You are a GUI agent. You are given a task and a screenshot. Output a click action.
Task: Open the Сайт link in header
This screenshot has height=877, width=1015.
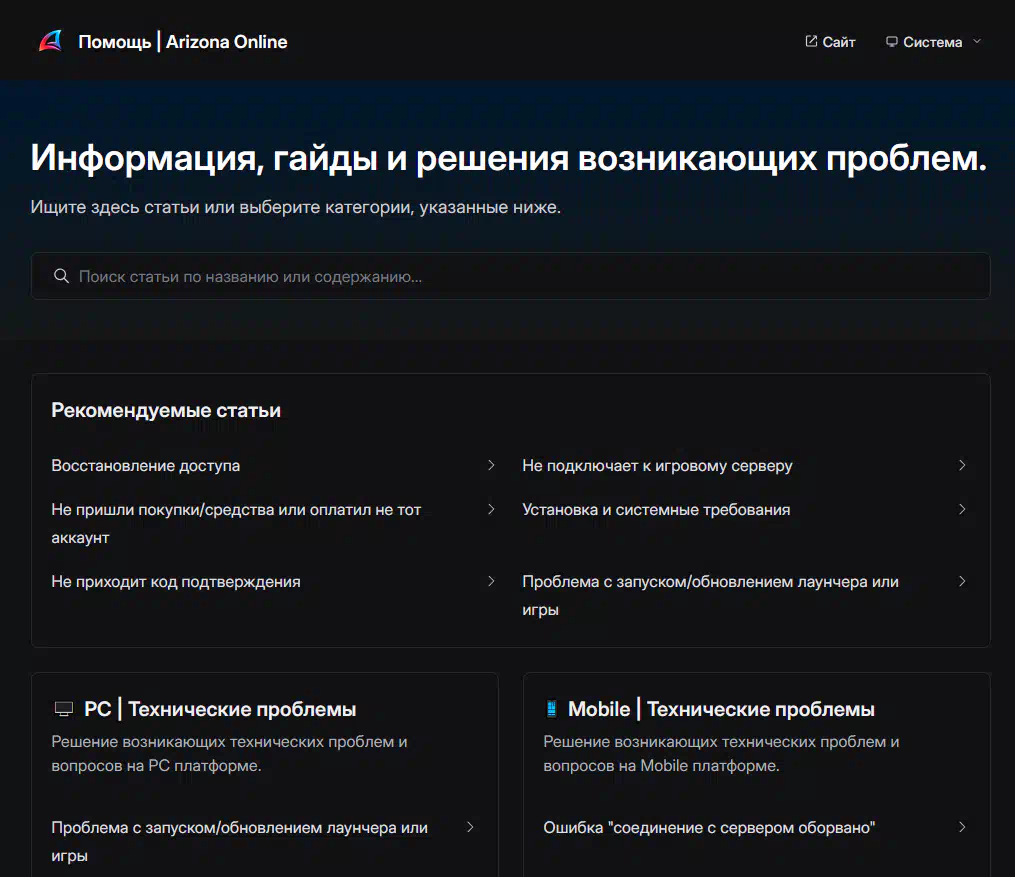[831, 42]
